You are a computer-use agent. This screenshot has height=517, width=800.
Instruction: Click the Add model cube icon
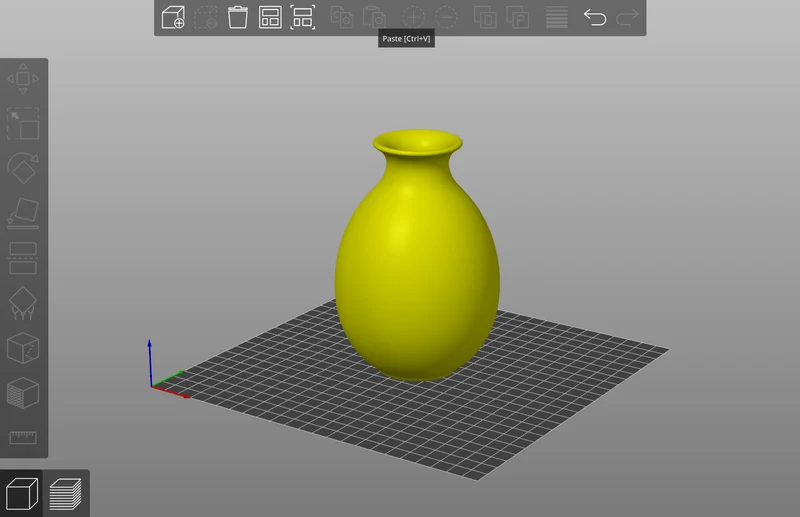(173, 17)
